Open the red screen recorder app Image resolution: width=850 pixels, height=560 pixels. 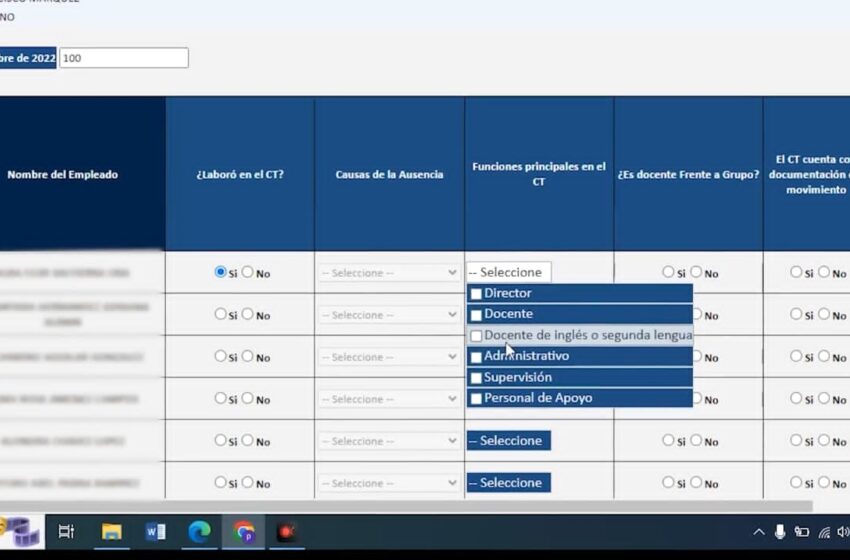tap(287, 532)
